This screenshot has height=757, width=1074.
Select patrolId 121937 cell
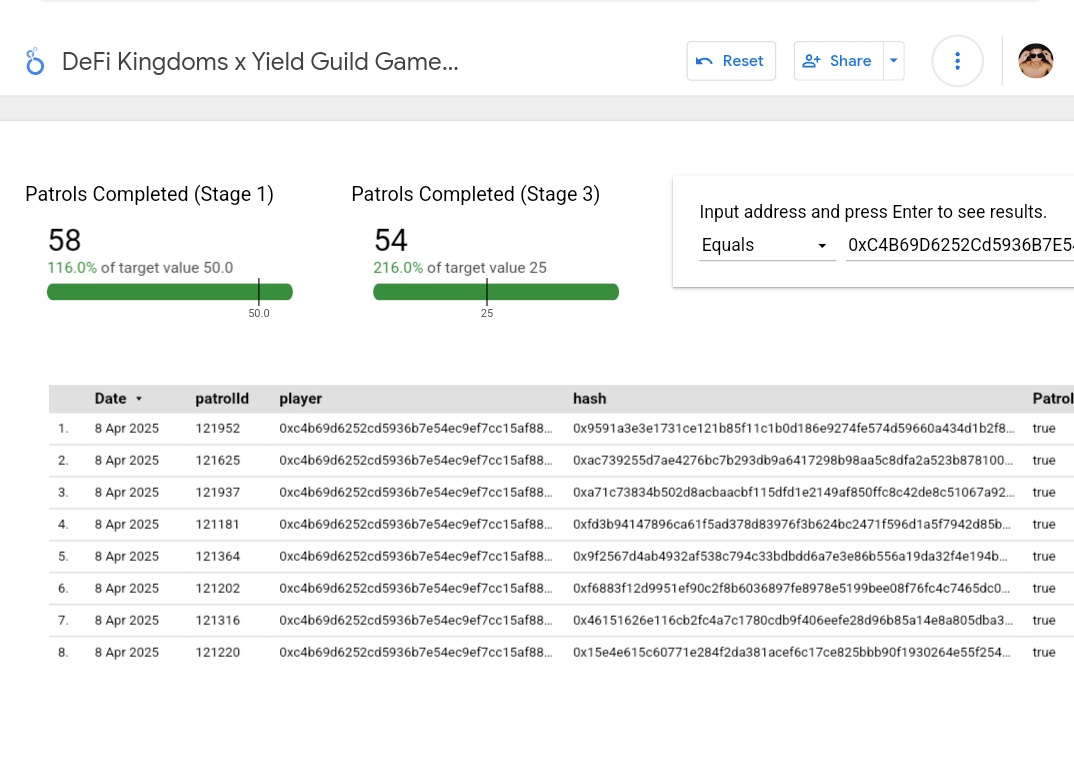218,493
